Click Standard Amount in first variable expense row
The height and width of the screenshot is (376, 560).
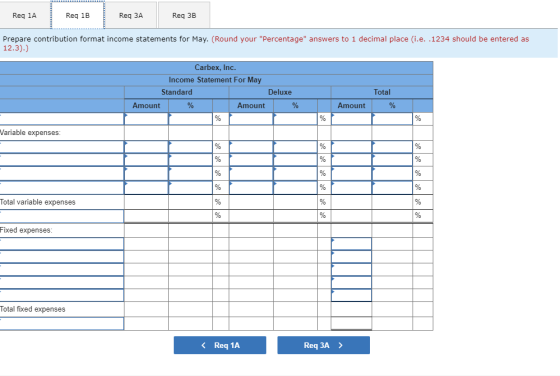(146, 147)
